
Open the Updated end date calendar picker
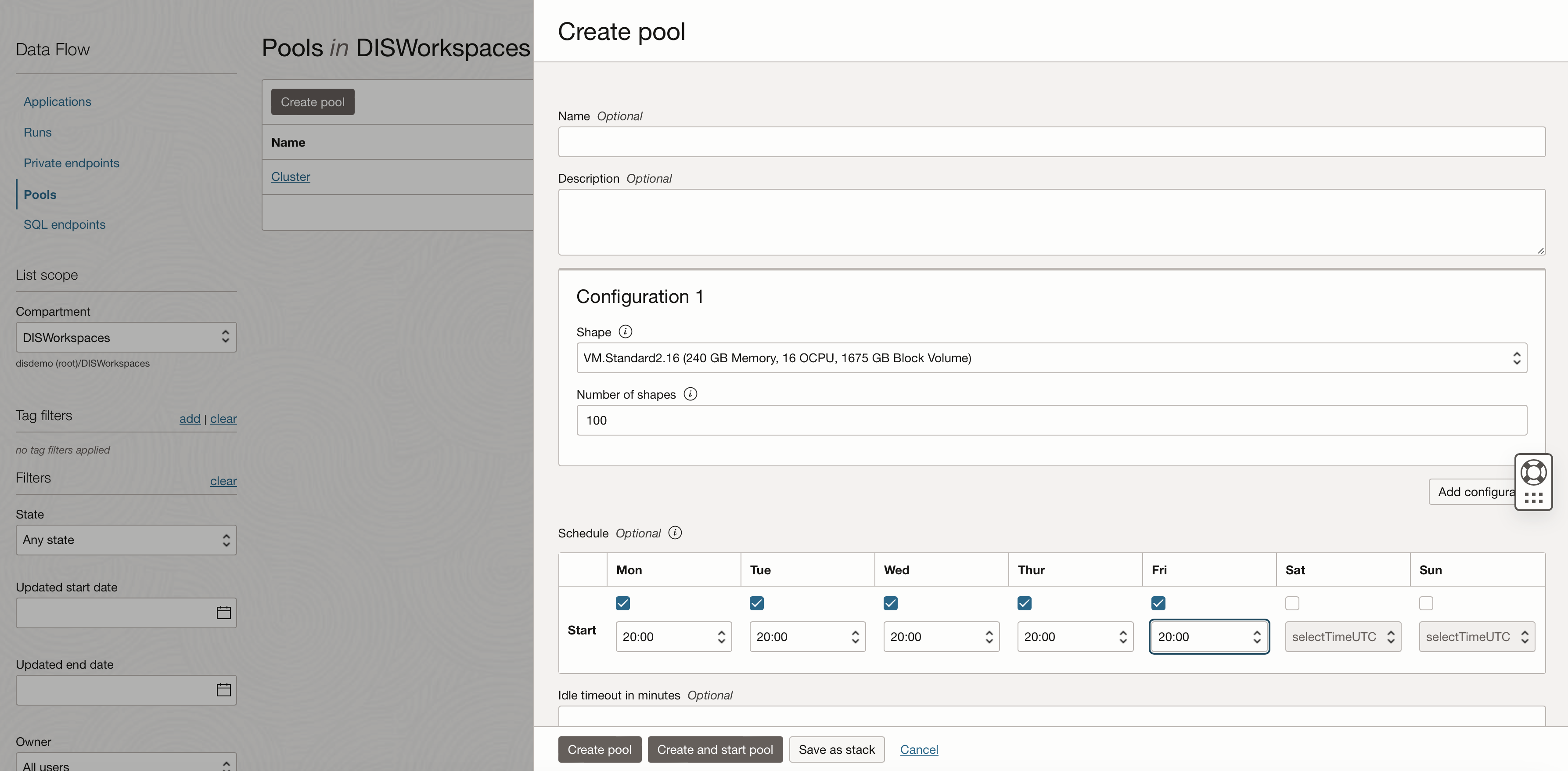[223, 690]
